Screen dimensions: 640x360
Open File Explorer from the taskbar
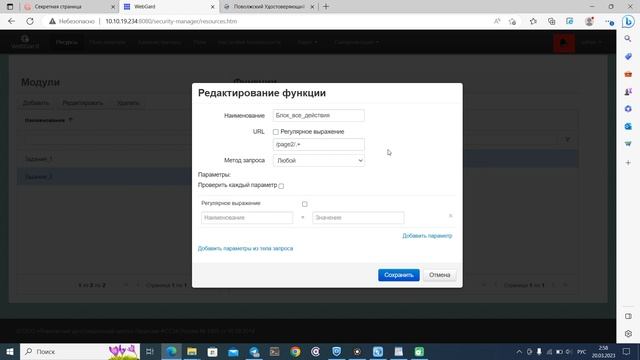(x=192, y=351)
